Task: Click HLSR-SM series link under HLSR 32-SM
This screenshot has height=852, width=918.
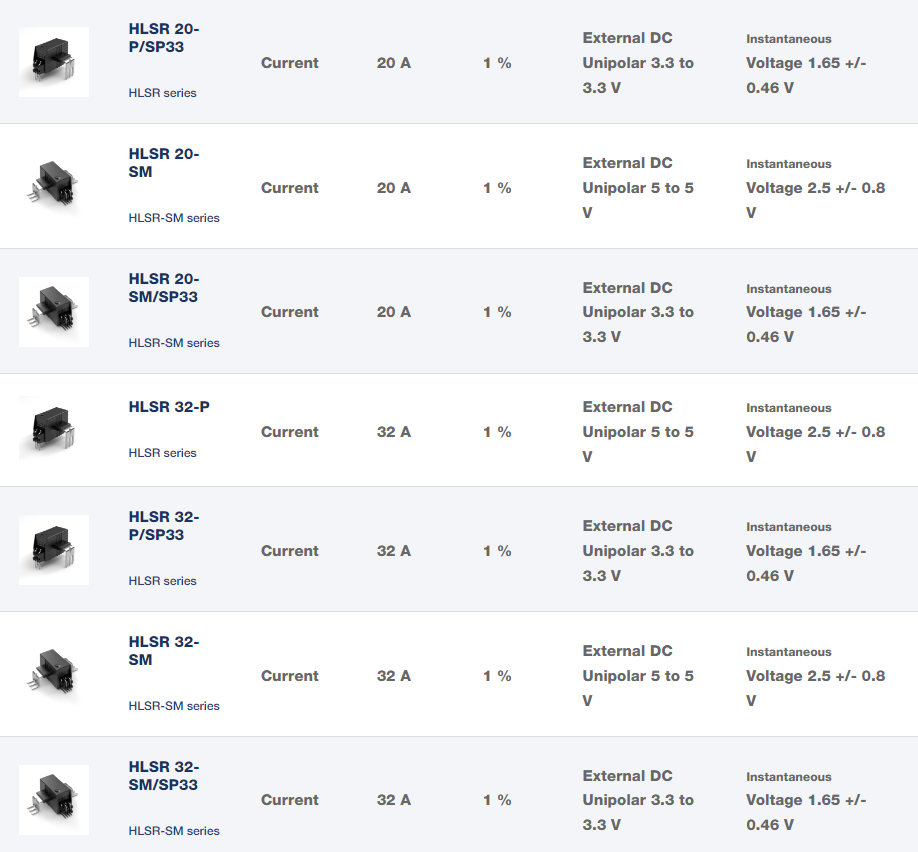Action: 174,706
